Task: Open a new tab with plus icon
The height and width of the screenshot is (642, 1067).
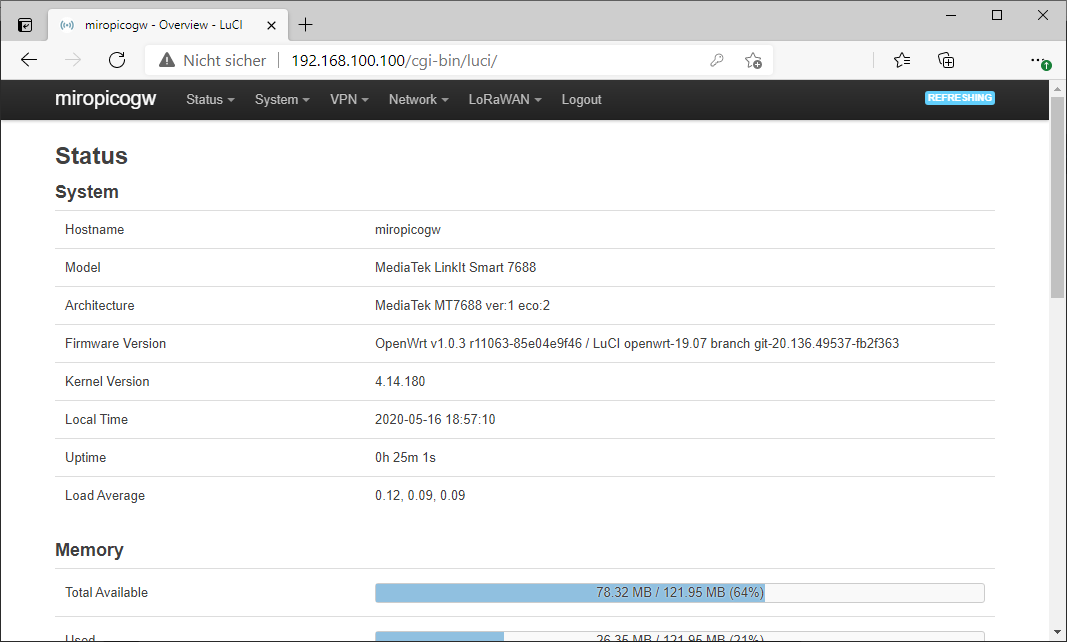Action: point(305,24)
